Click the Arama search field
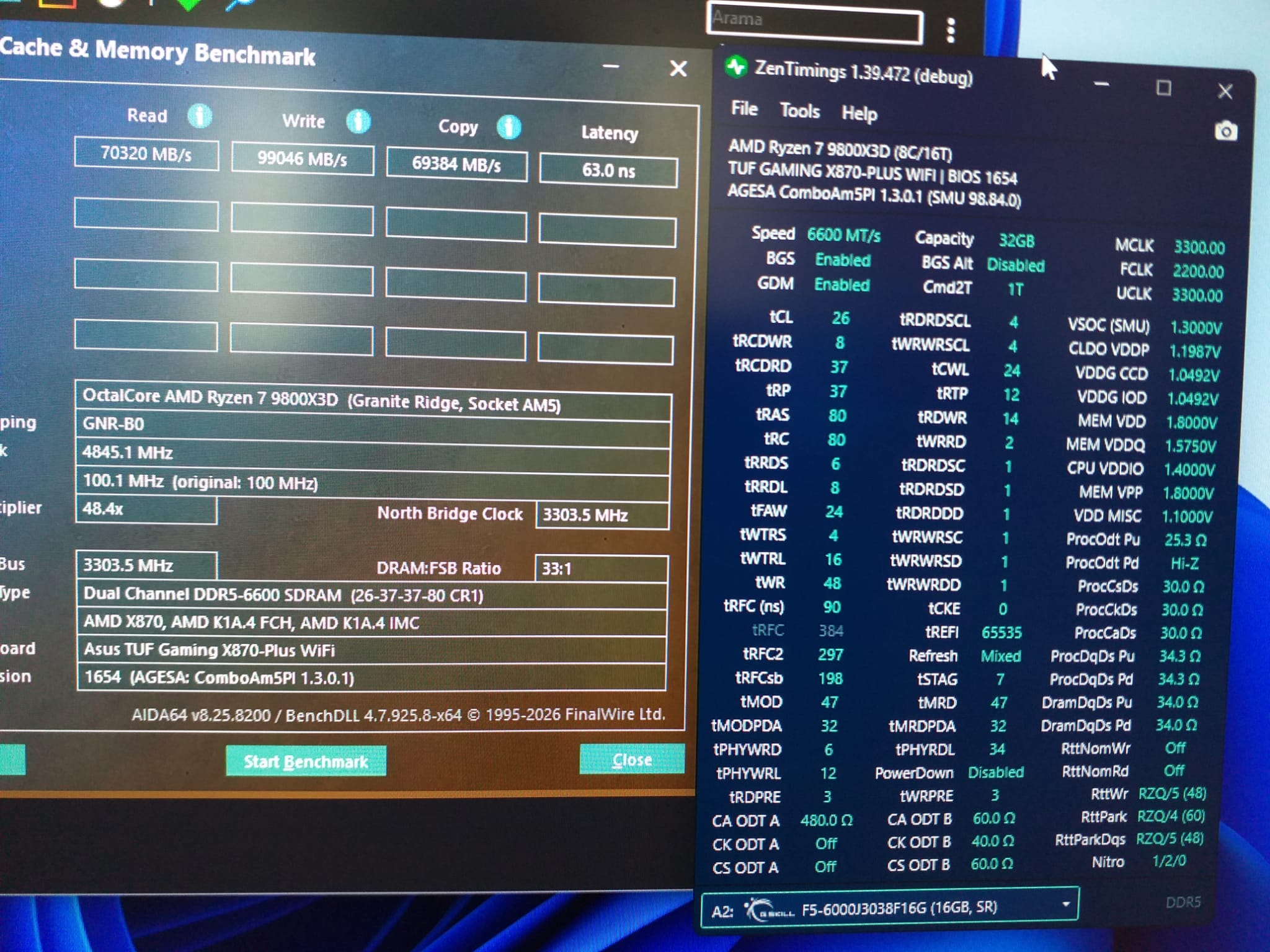1270x952 pixels. tap(814, 24)
